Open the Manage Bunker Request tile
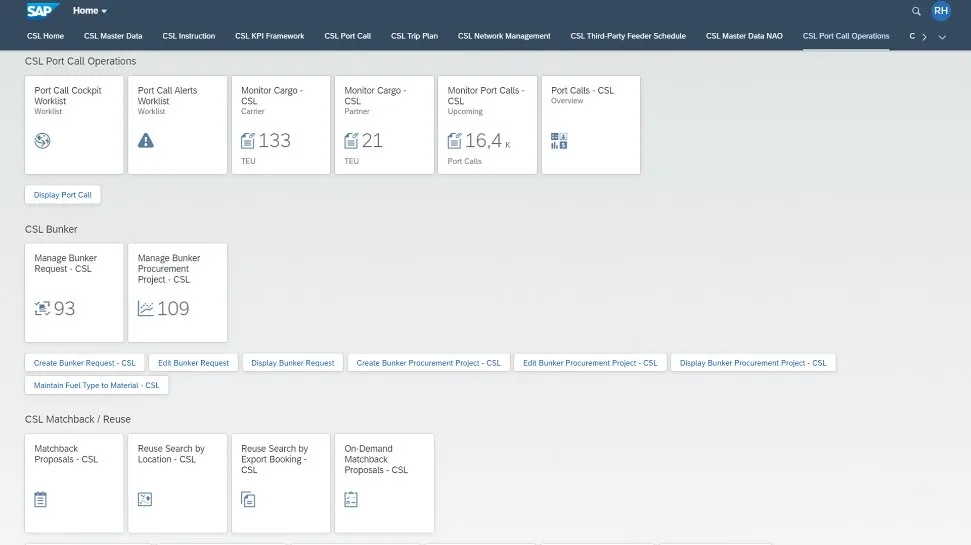The width and height of the screenshot is (971, 545). (74, 292)
